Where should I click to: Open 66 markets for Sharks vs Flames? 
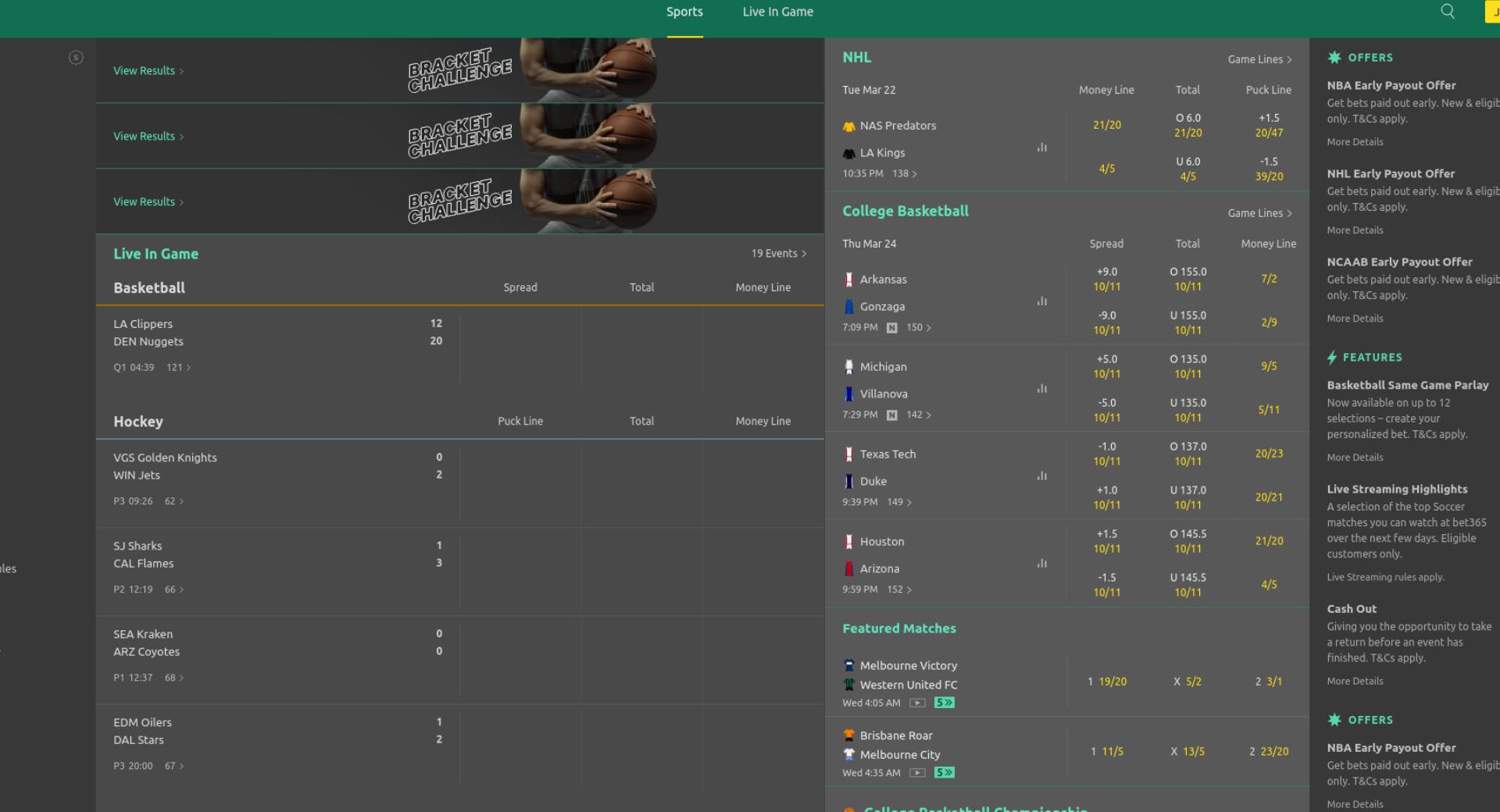(x=174, y=589)
